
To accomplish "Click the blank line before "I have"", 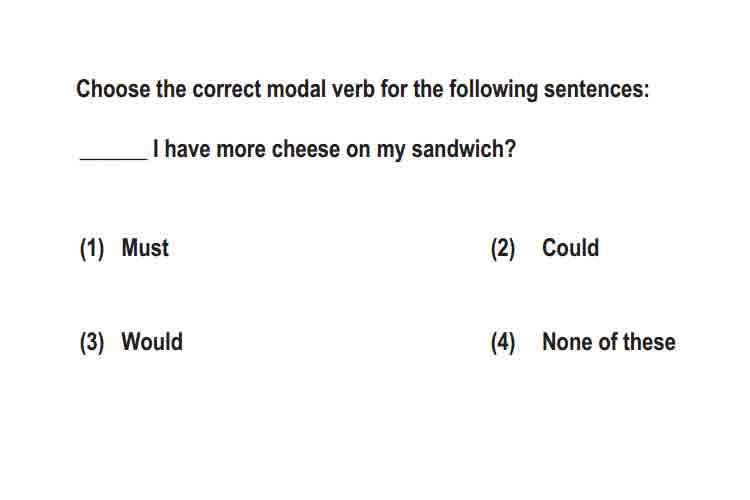I will 114,158.
